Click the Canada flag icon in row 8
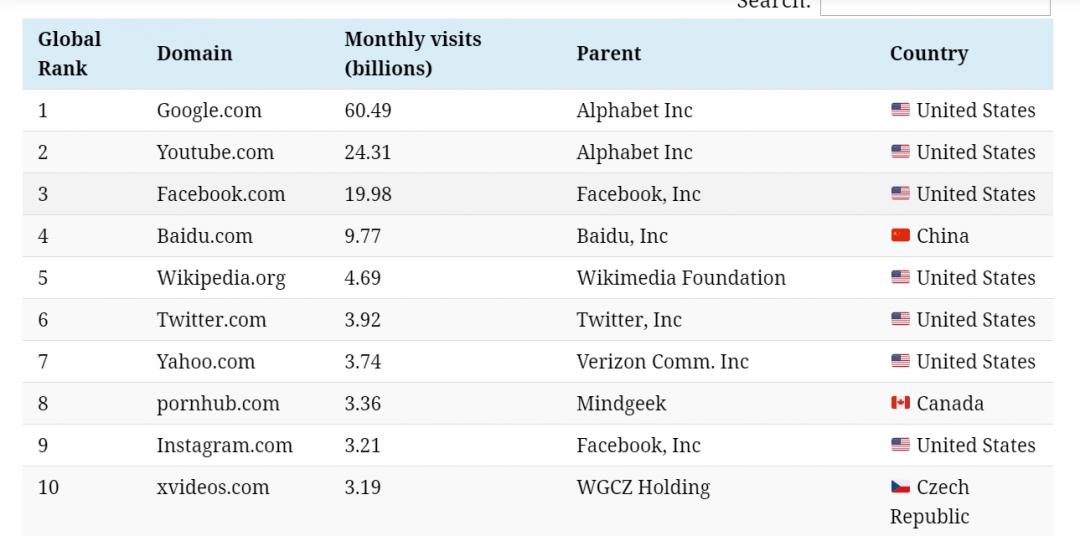1080x536 pixels. point(900,403)
